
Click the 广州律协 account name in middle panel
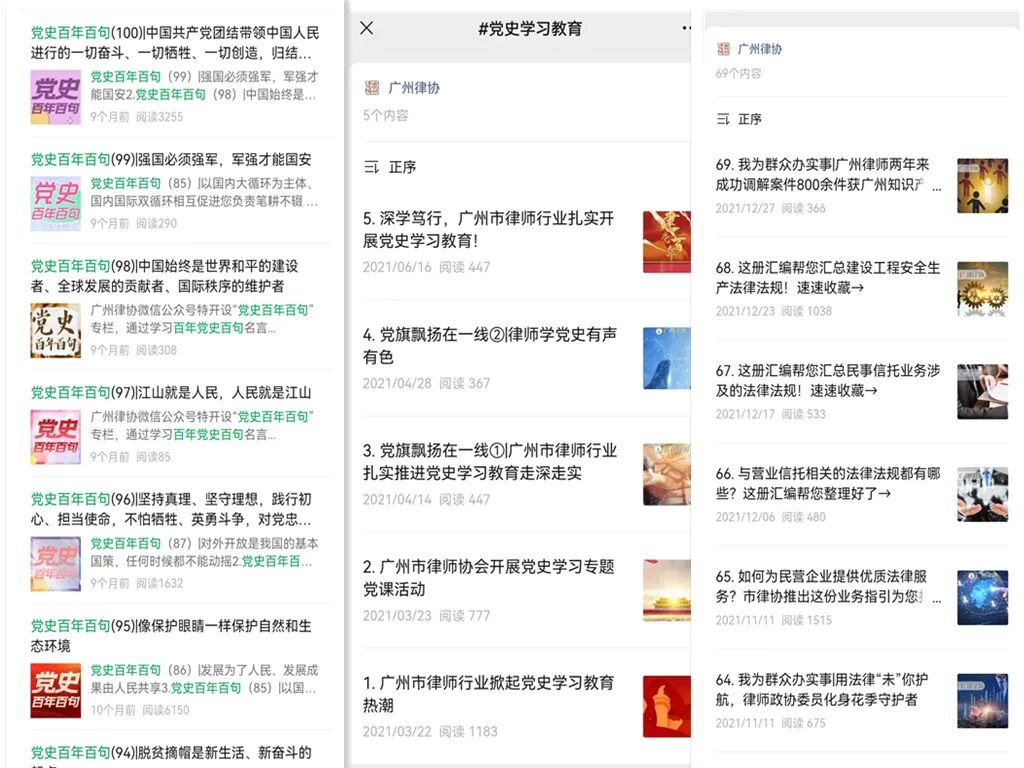click(415, 88)
